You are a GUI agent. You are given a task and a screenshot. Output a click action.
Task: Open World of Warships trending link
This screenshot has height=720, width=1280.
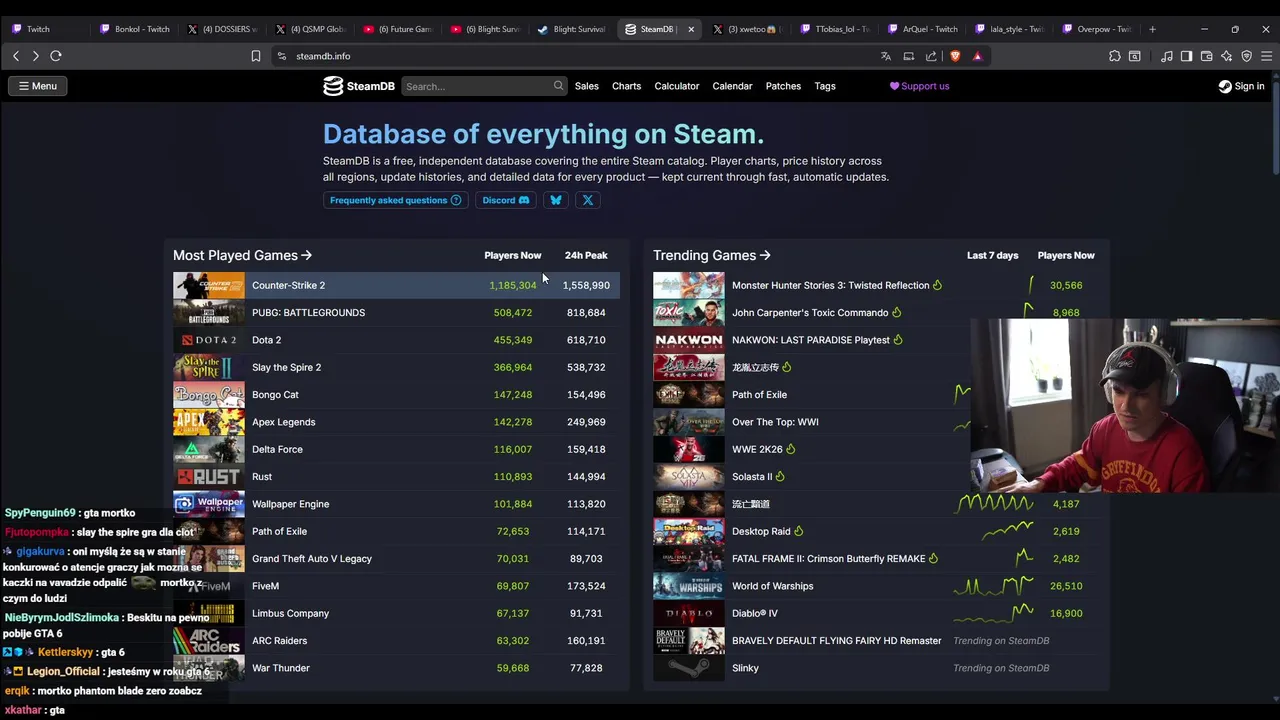point(773,586)
